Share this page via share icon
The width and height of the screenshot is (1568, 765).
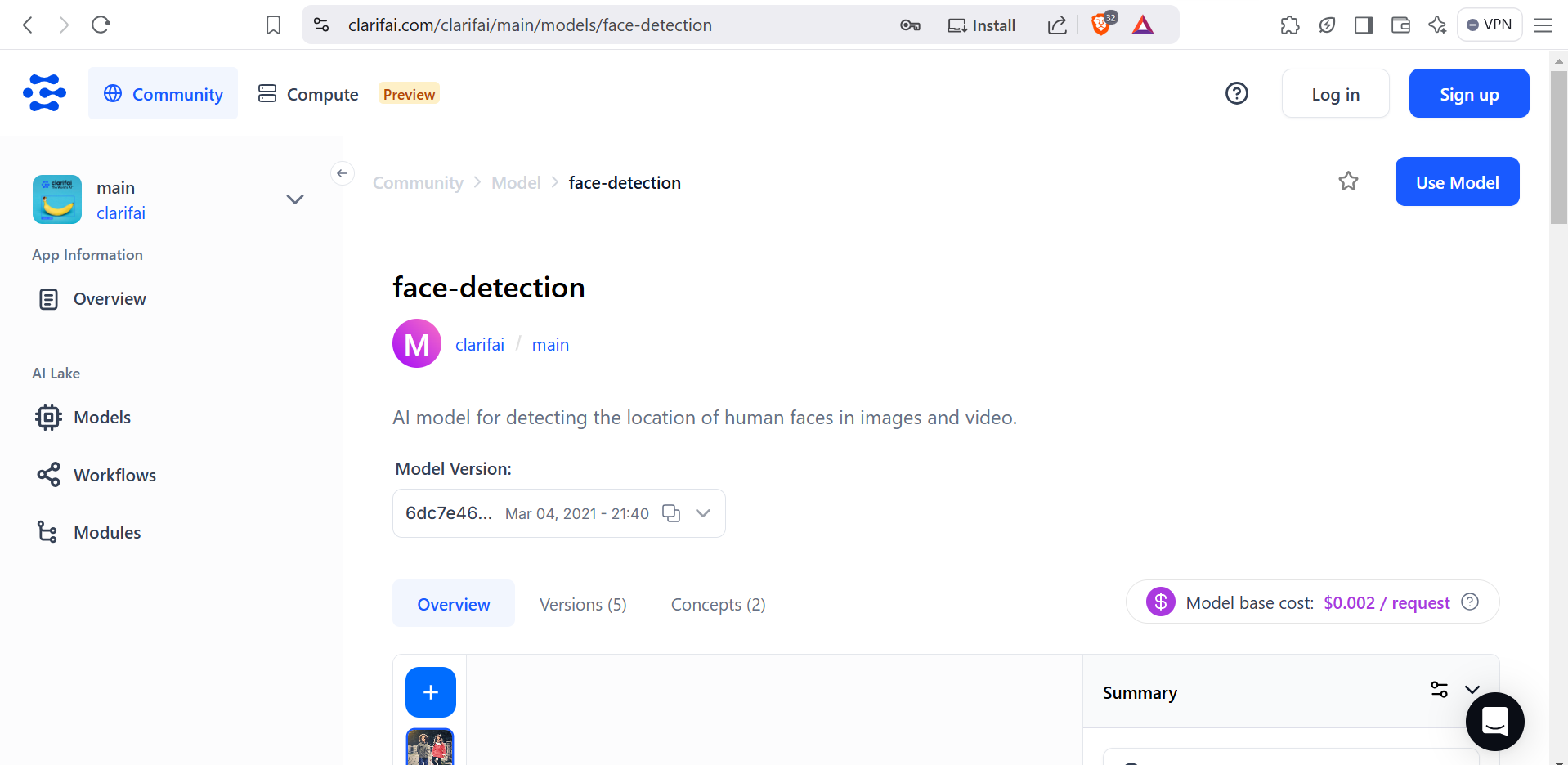pyautogui.click(x=1057, y=25)
